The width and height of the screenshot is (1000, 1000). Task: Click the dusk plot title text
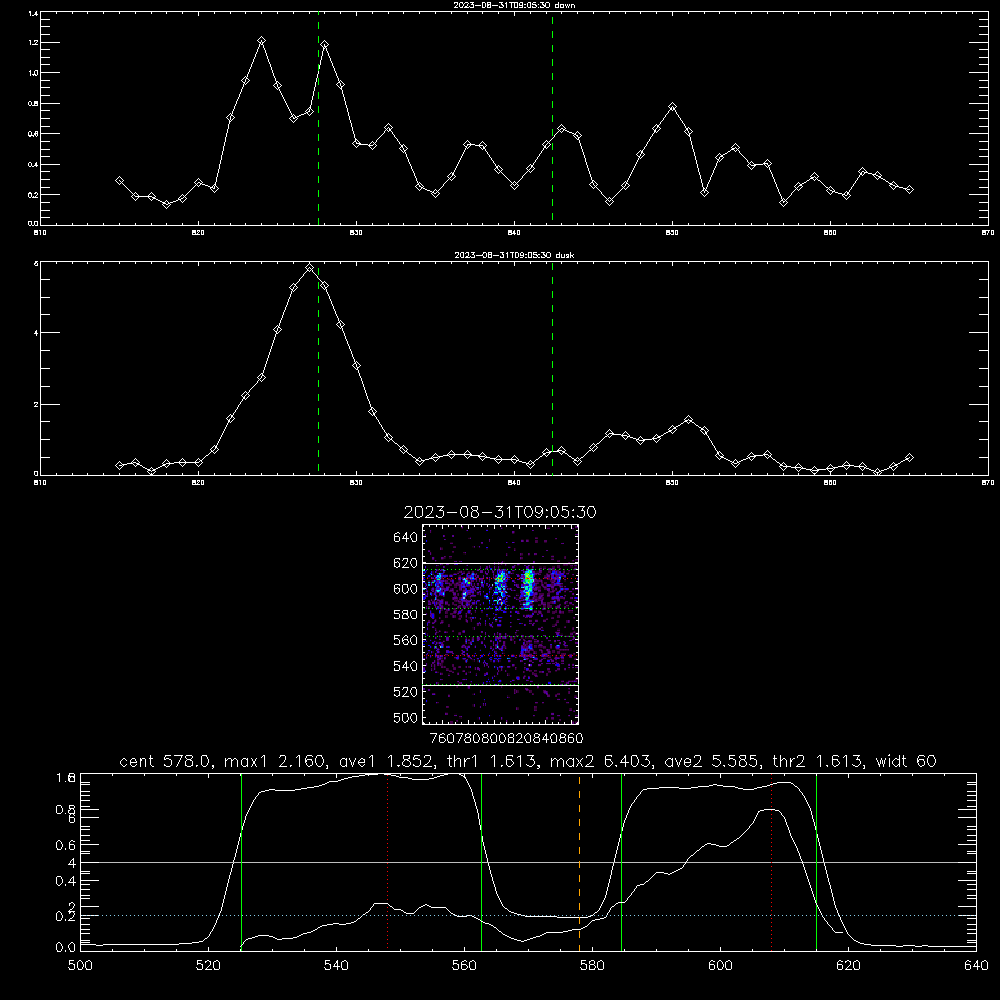coord(514,254)
